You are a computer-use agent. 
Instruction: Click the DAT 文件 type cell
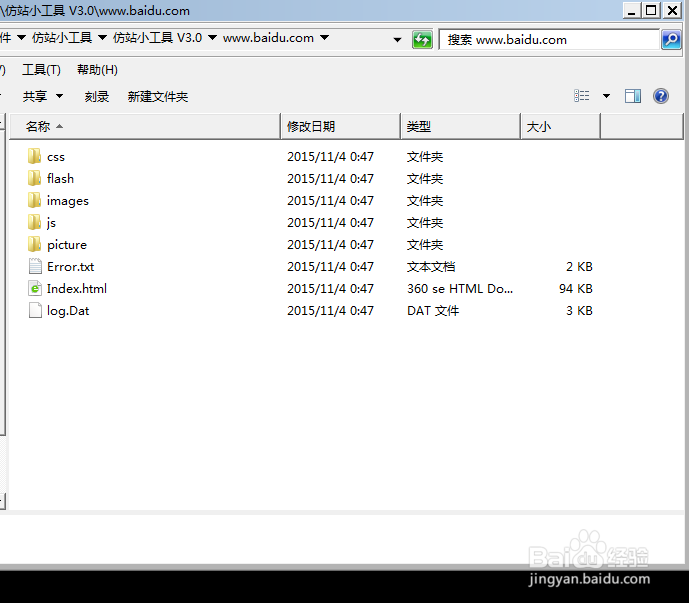pos(433,311)
